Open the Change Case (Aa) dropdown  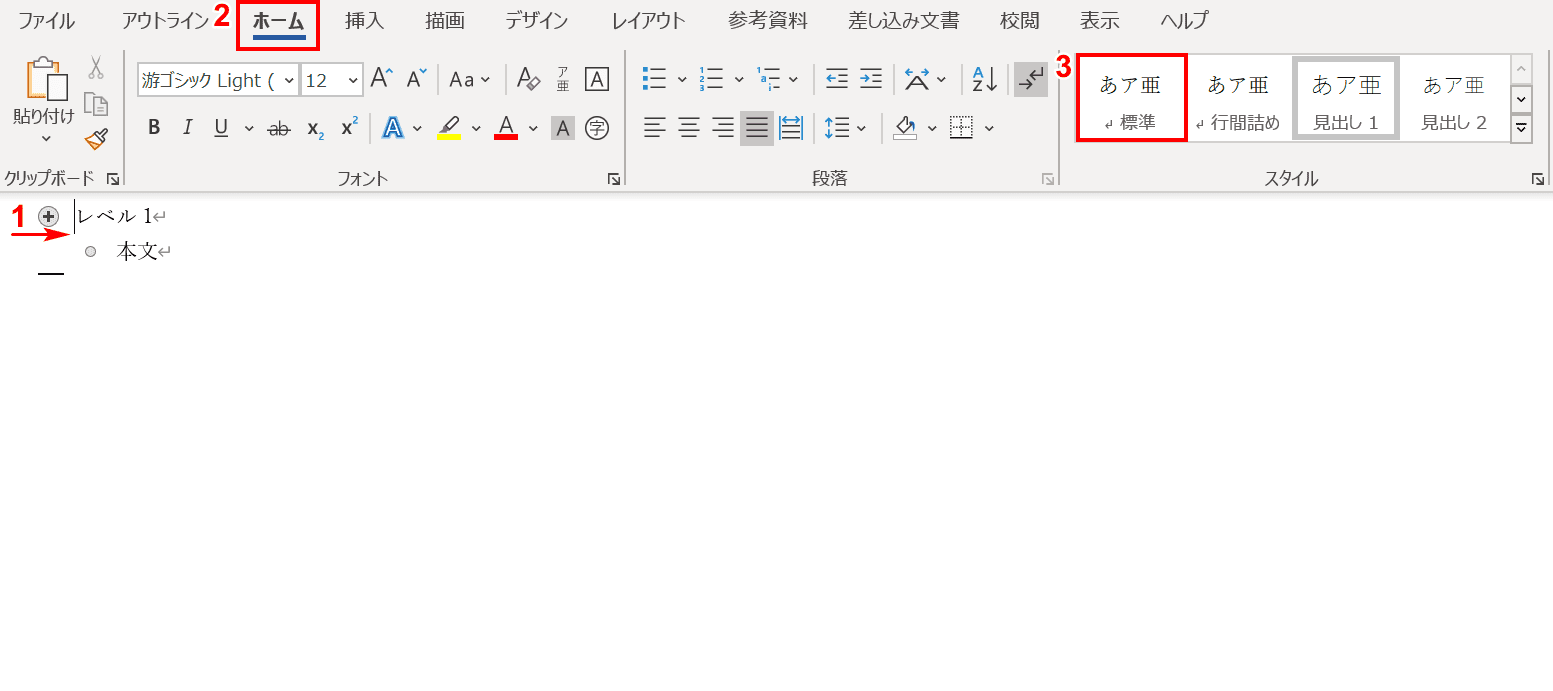(470, 79)
